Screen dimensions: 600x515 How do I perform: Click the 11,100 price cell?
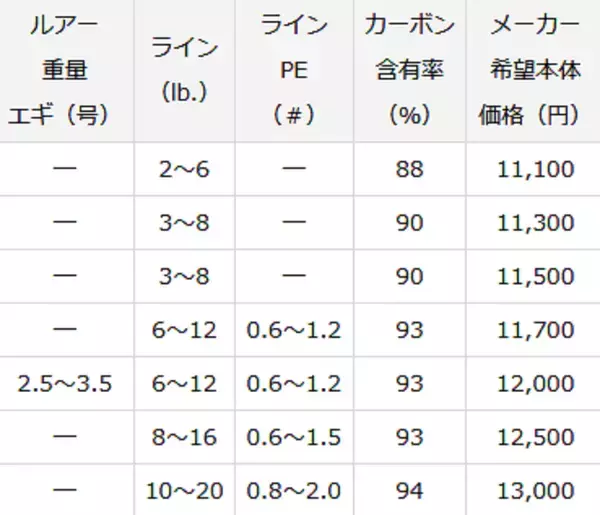pyautogui.click(x=535, y=169)
